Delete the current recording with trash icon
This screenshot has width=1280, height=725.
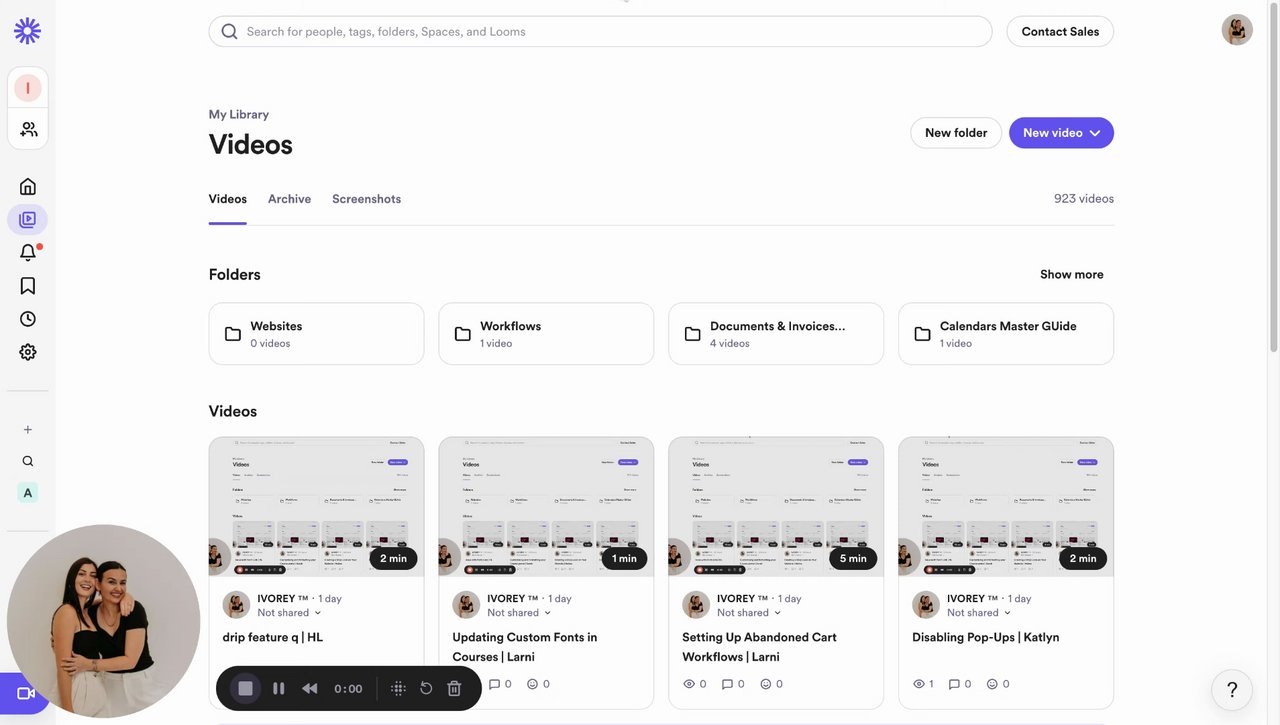[x=454, y=688]
